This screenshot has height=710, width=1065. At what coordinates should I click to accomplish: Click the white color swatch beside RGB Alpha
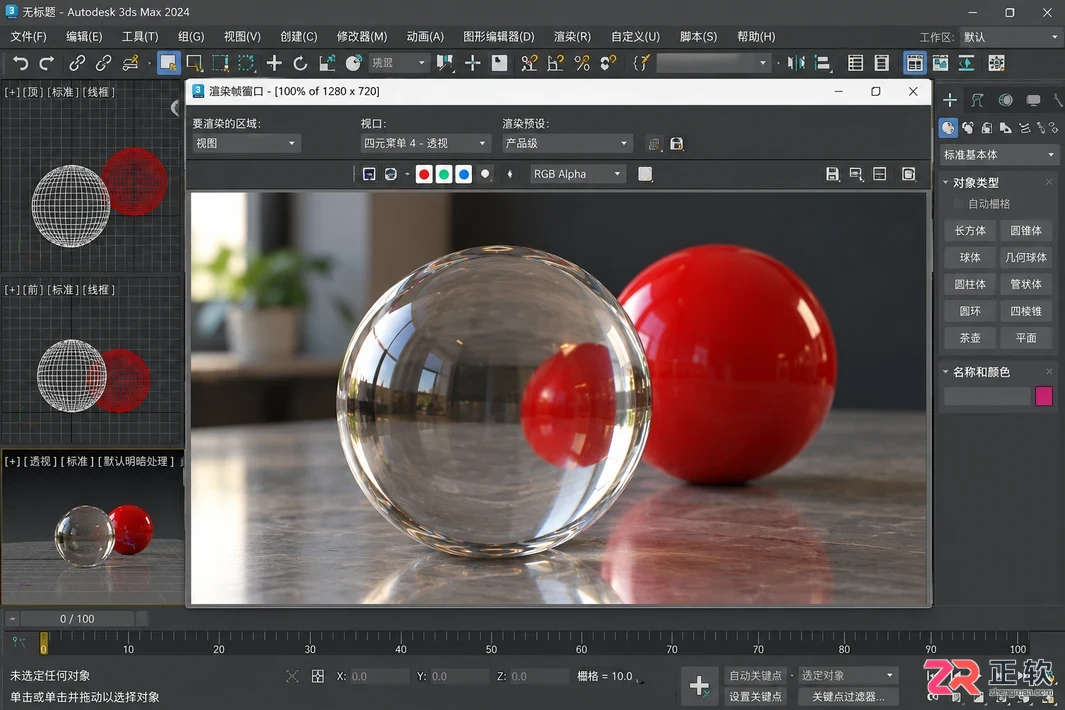(x=645, y=174)
